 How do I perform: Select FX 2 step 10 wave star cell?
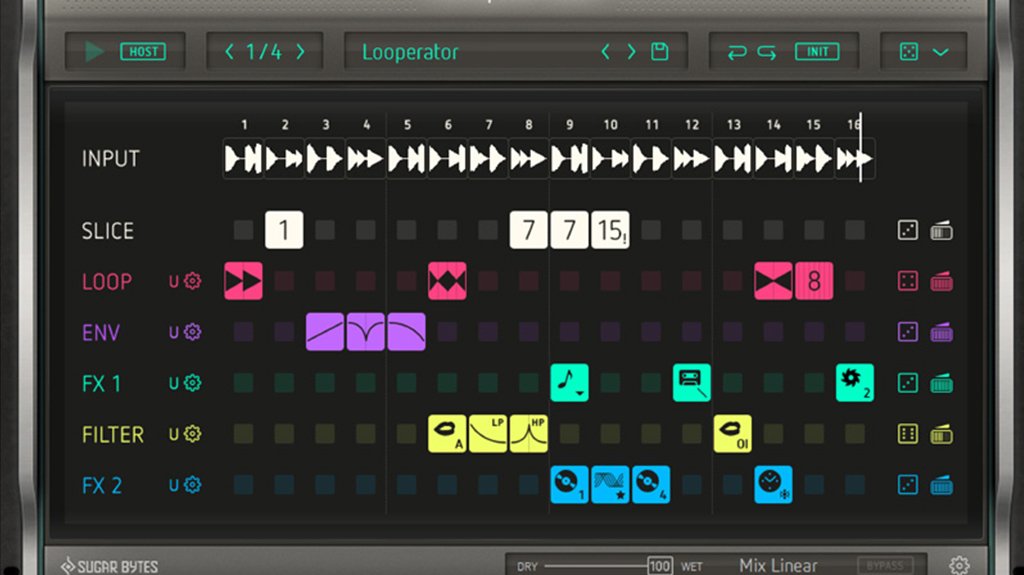(610, 485)
